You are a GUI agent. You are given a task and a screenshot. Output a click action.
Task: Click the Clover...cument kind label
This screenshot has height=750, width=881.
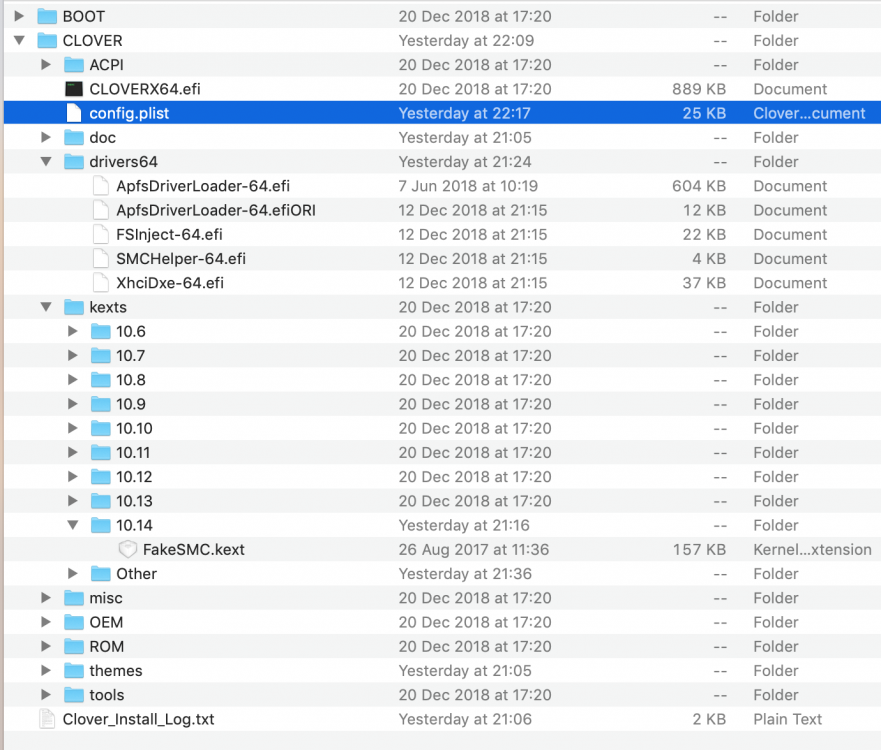(x=809, y=113)
